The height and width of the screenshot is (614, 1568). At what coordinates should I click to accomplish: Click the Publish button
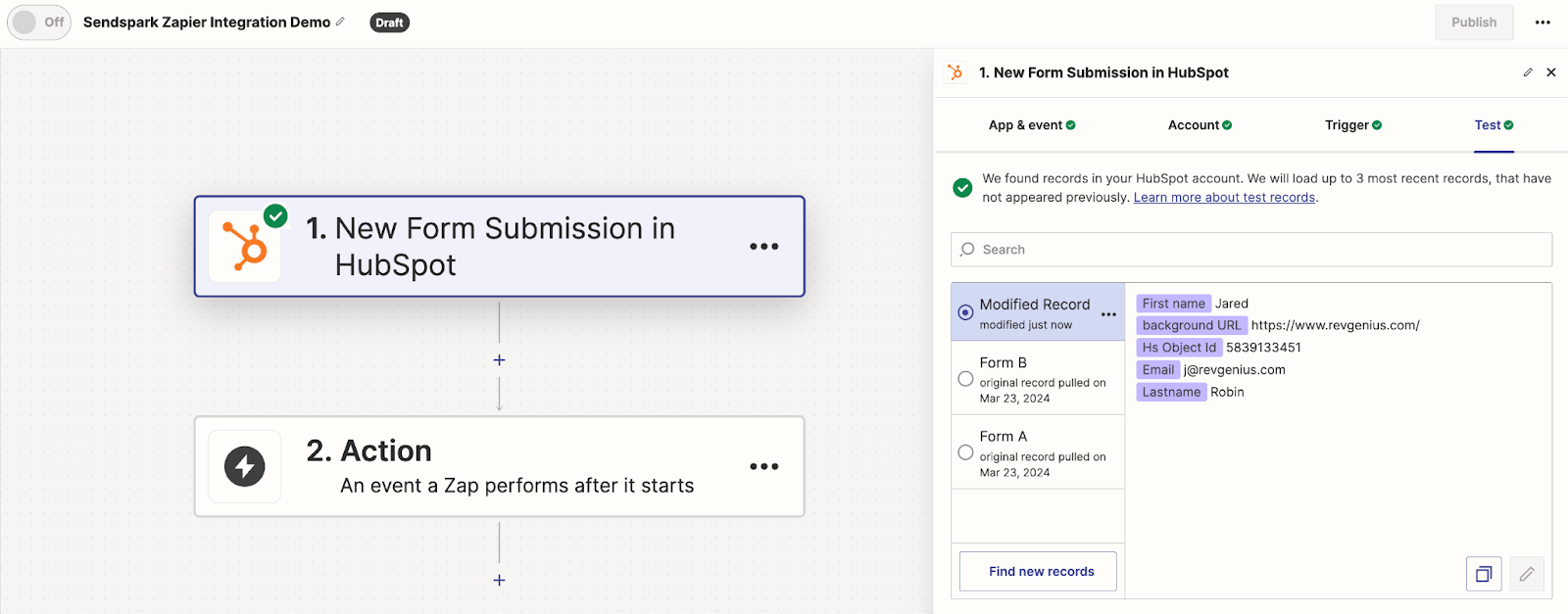point(1474,22)
